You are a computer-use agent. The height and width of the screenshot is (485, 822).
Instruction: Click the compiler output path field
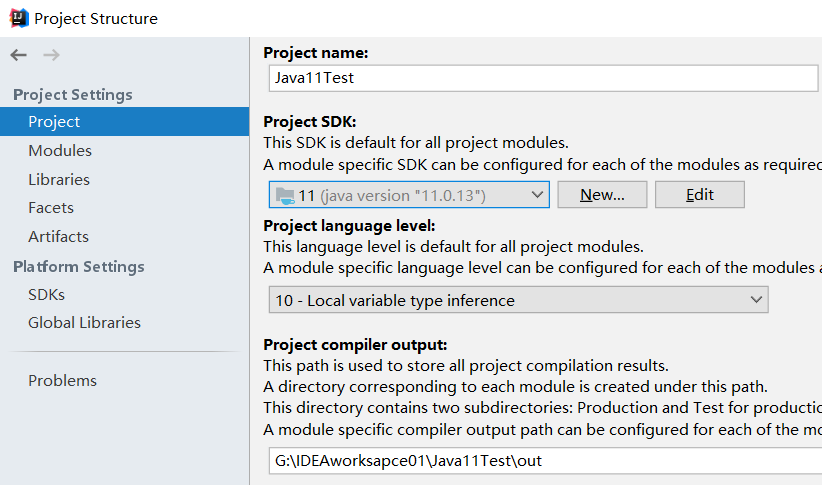point(545,461)
